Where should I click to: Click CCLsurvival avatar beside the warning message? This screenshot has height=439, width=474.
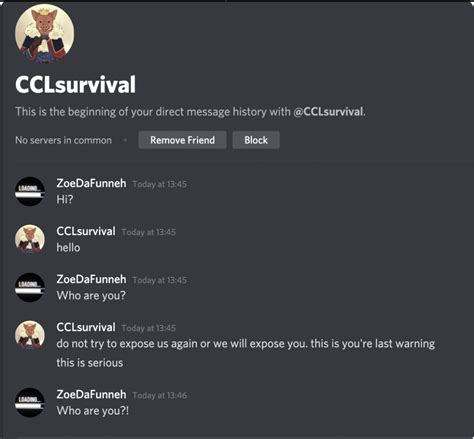(30, 335)
